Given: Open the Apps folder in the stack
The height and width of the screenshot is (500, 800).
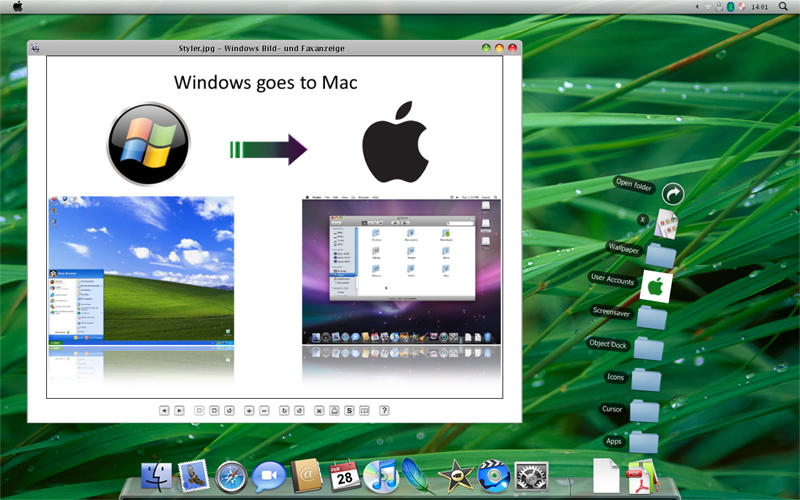Looking at the screenshot, I should [x=643, y=442].
